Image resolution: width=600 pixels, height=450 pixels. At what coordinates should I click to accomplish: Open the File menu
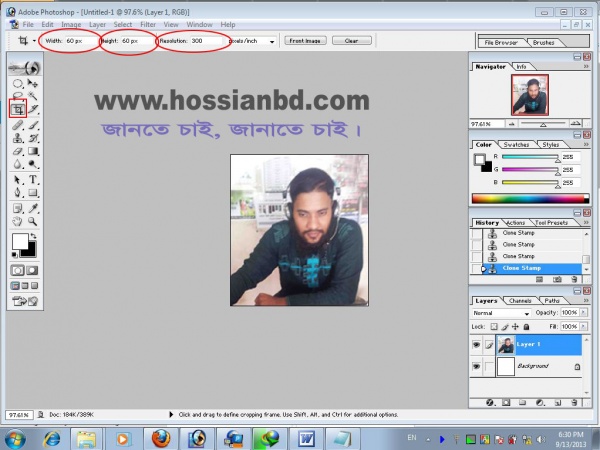[x=28, y=24]
